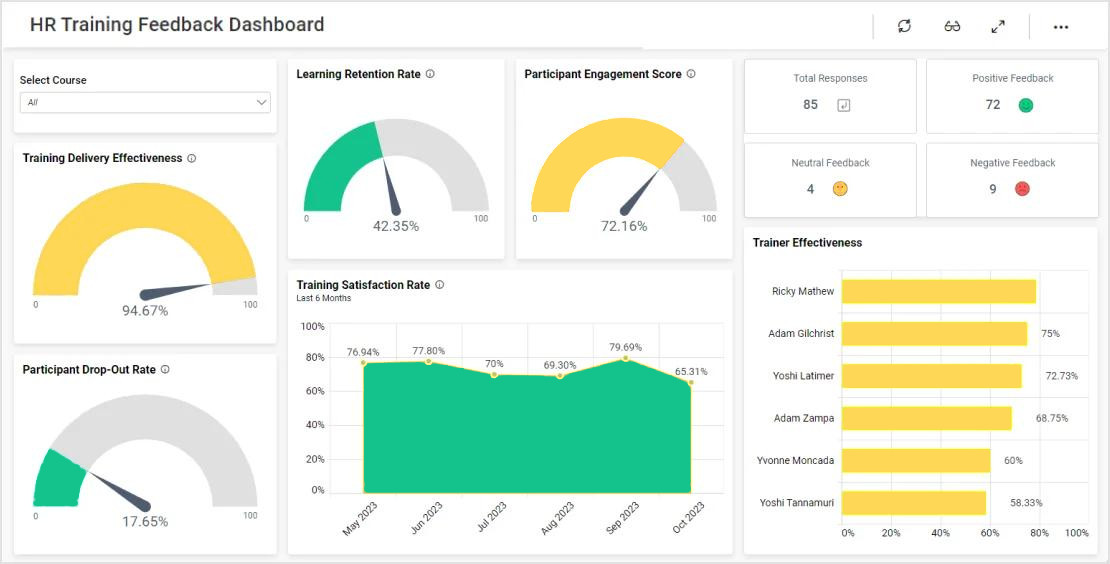Open the Select Course dropdown

point(145,103)
